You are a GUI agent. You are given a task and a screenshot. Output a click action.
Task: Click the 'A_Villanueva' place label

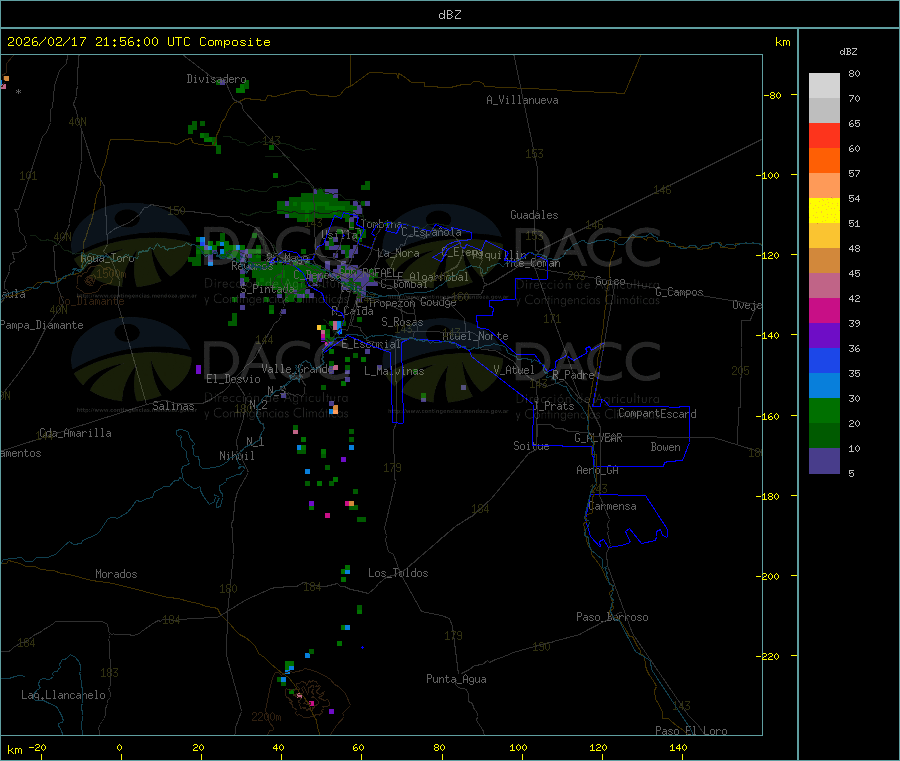pyautogui.click(x=522, y=100)
